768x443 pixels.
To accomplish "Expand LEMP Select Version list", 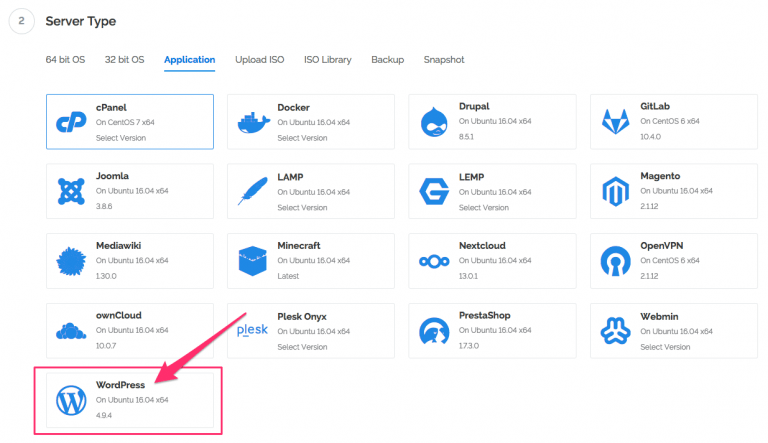I will click(x=484, y=208).
